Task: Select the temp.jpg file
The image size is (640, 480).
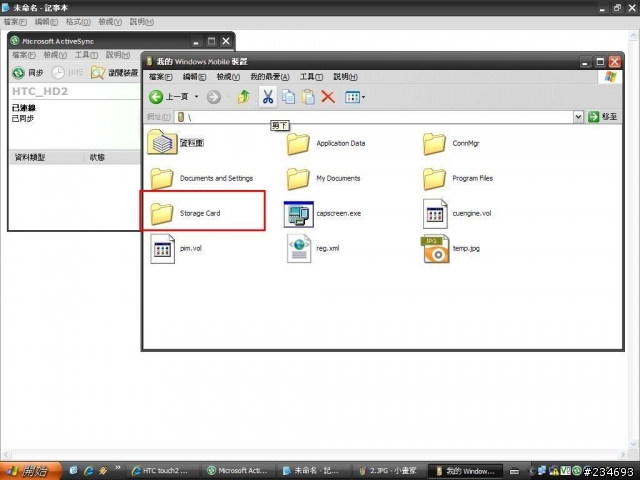Action: pyautogui.click(x=450, y=249)
